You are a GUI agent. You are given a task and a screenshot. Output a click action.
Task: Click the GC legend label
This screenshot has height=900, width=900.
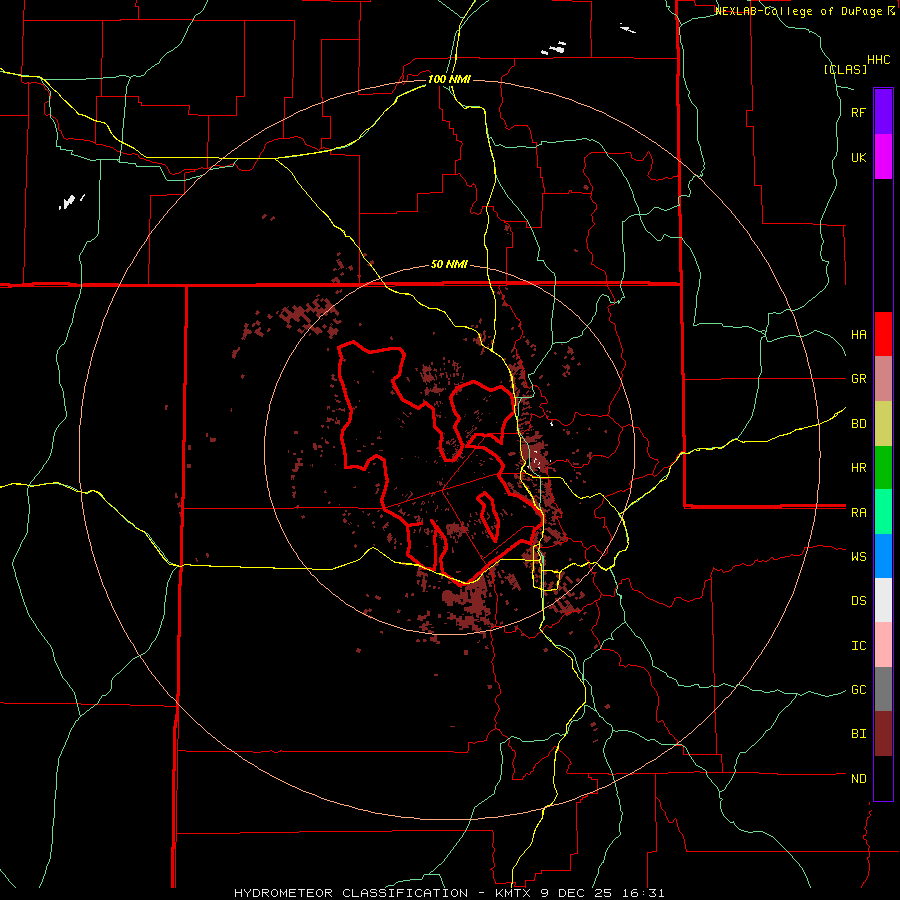click(x=859, y=690)
